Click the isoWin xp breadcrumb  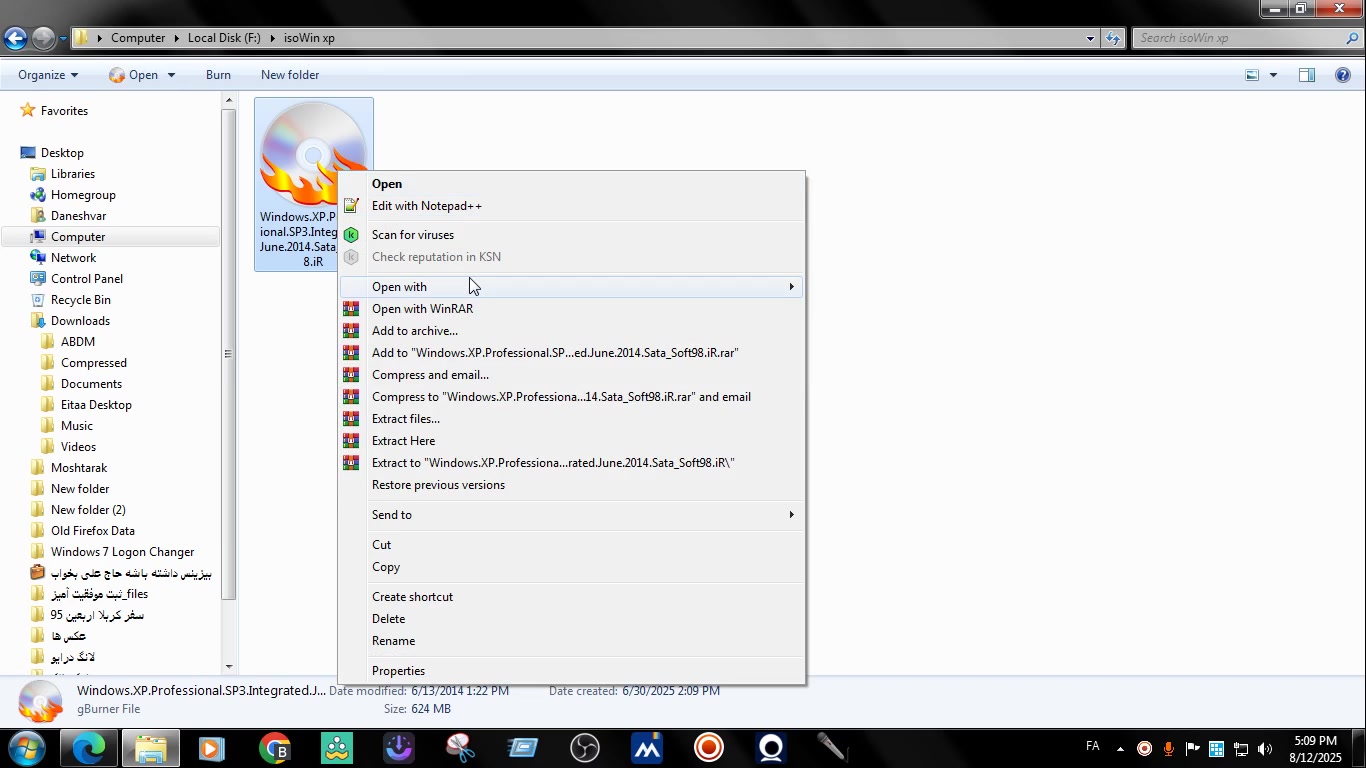pos(309,38)
